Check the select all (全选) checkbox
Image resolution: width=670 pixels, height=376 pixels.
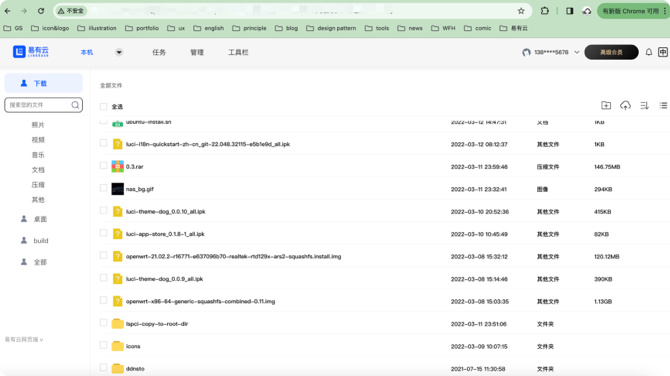[103, 106]
